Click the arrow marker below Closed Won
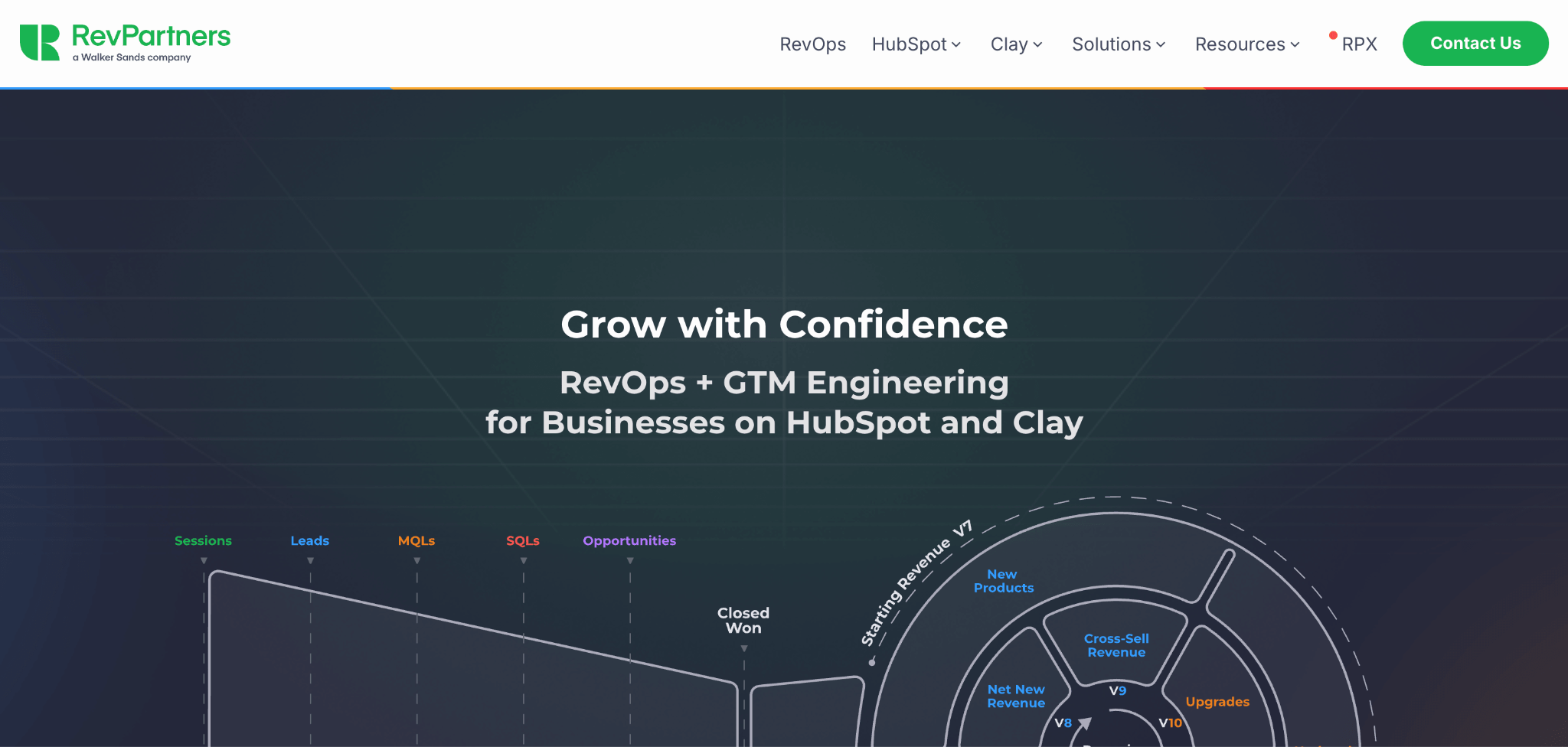Image resolution: width=1568 pixels, height=747 pixels. click(744, 649)
